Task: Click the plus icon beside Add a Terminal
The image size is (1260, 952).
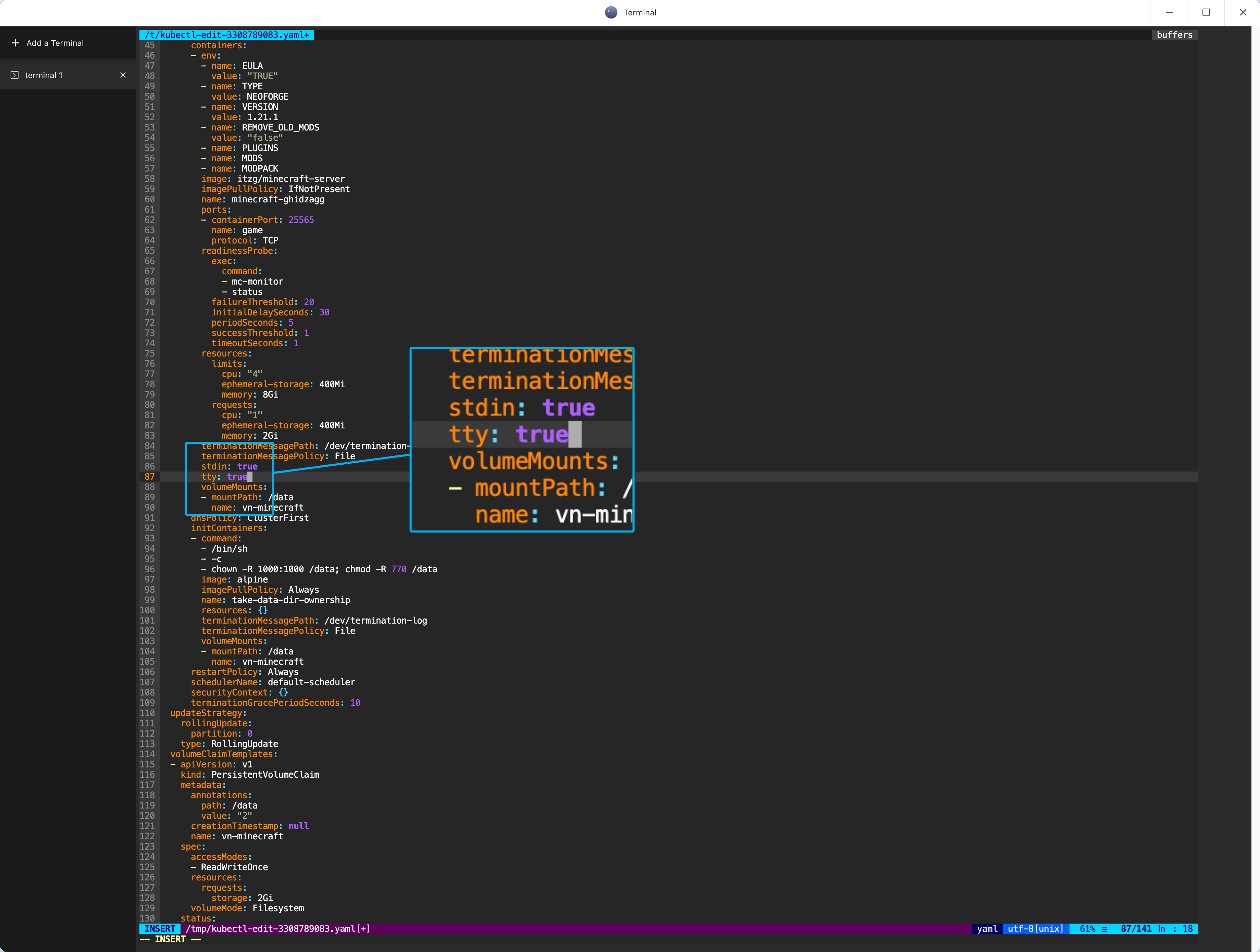Action: tap(15, 43)
